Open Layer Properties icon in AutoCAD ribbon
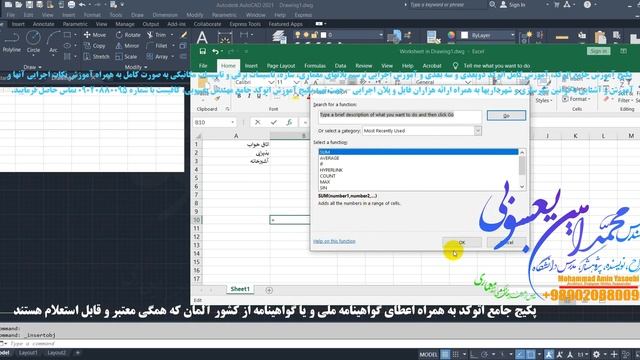 [x=280, y=37]
